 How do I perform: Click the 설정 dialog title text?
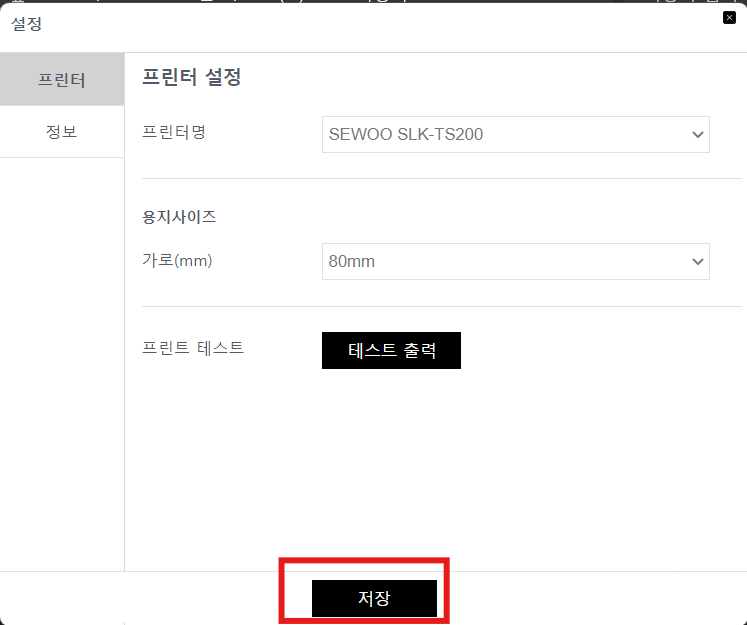pyautogui.click(x=27, y=23)
